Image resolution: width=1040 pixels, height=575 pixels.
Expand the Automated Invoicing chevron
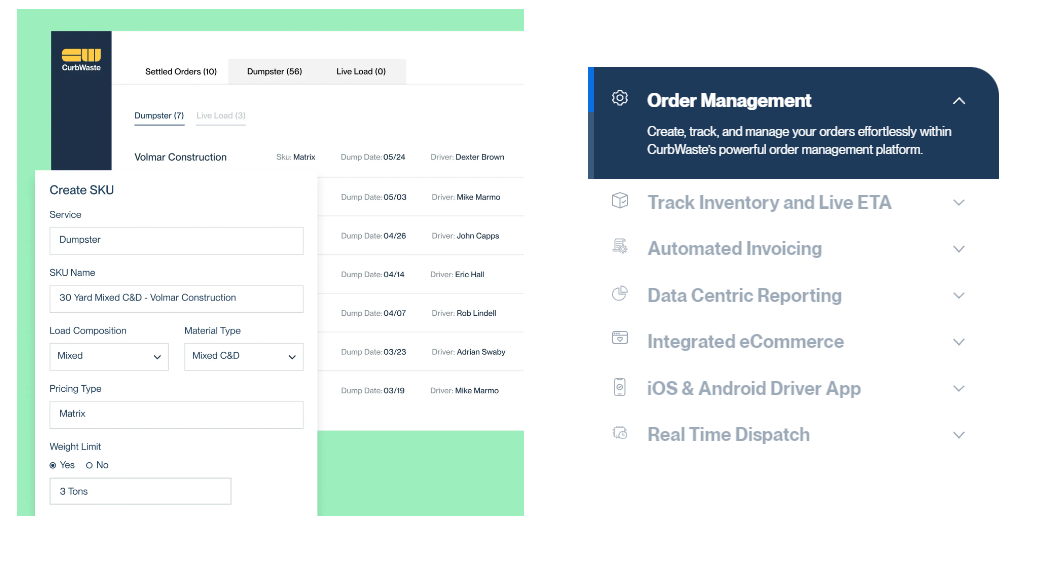[x=958, y=249]
